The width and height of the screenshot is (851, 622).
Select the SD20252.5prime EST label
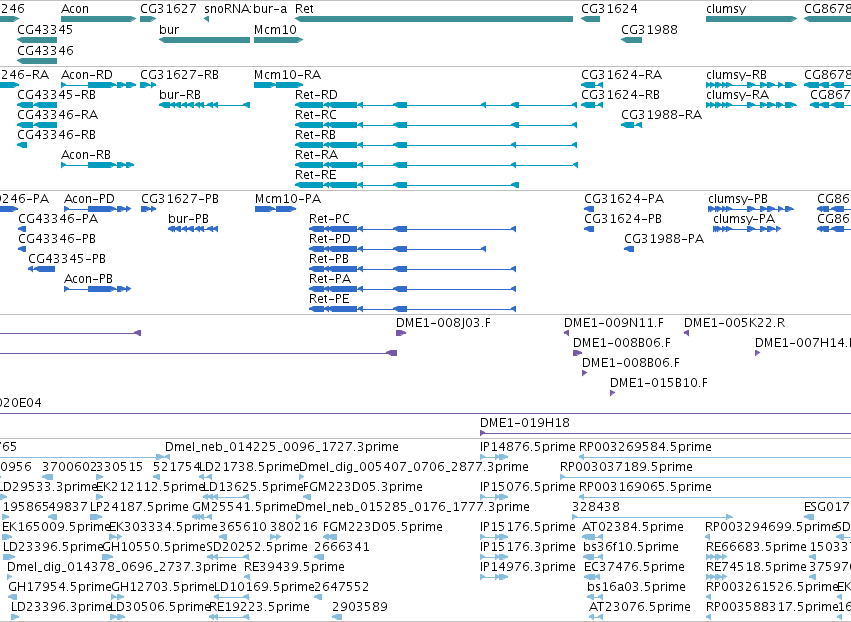tap(257, 547)
